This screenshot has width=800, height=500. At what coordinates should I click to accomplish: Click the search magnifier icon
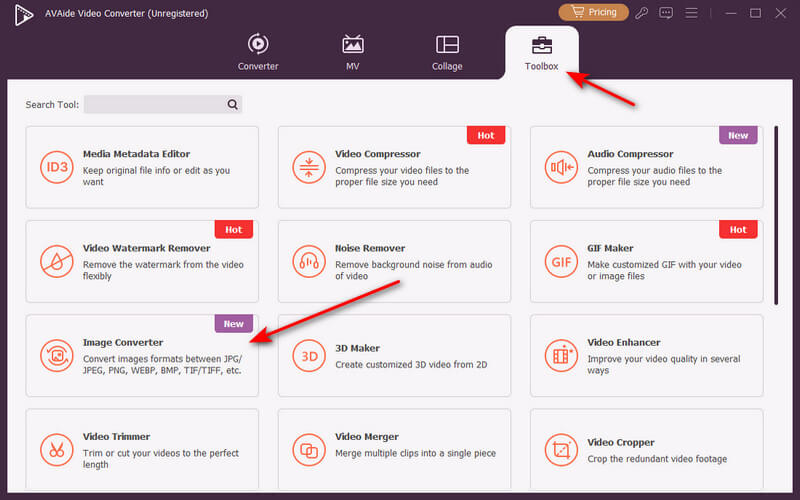233,105
